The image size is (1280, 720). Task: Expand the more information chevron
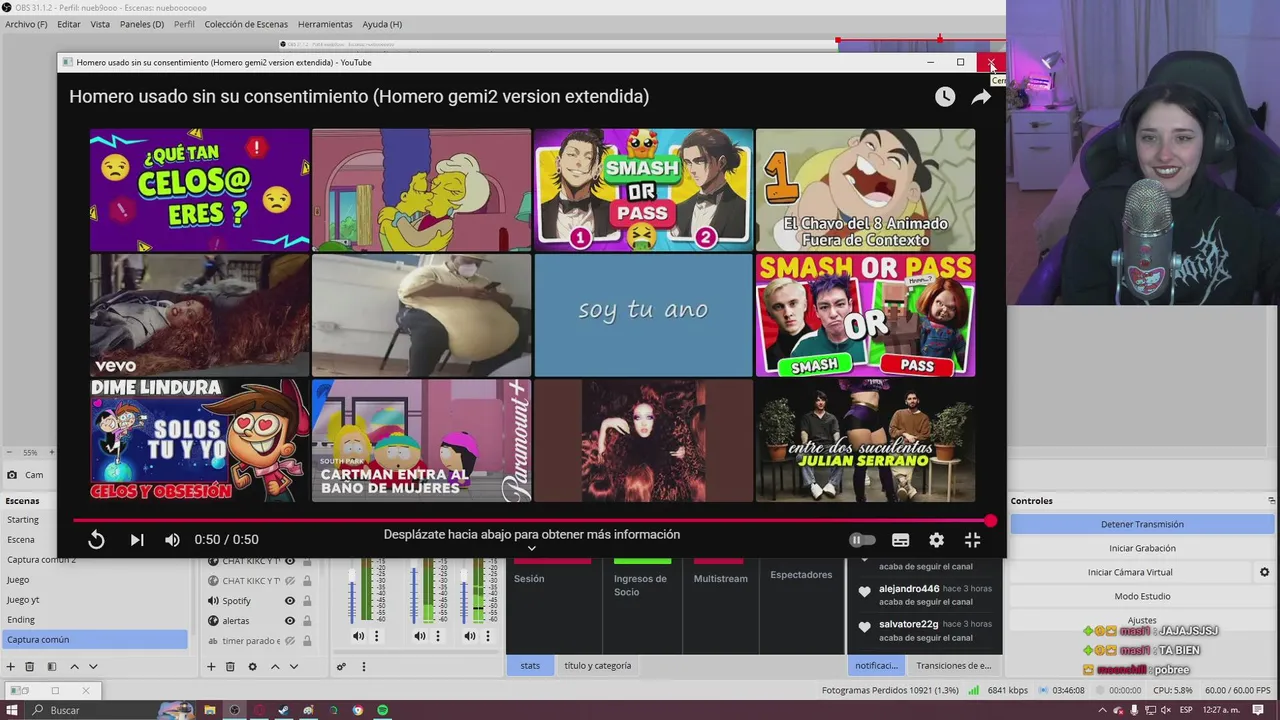click(532, 548)
